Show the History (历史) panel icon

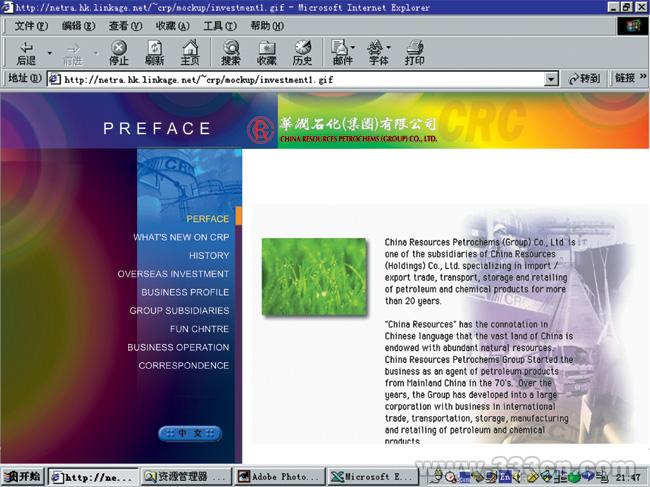302,52
